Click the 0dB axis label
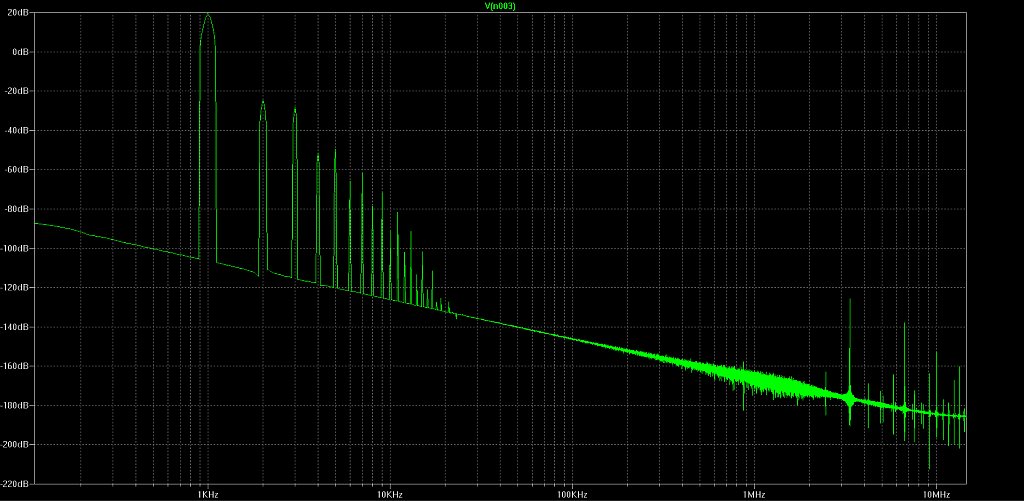 pyautogui.click(x=22, y=52)
